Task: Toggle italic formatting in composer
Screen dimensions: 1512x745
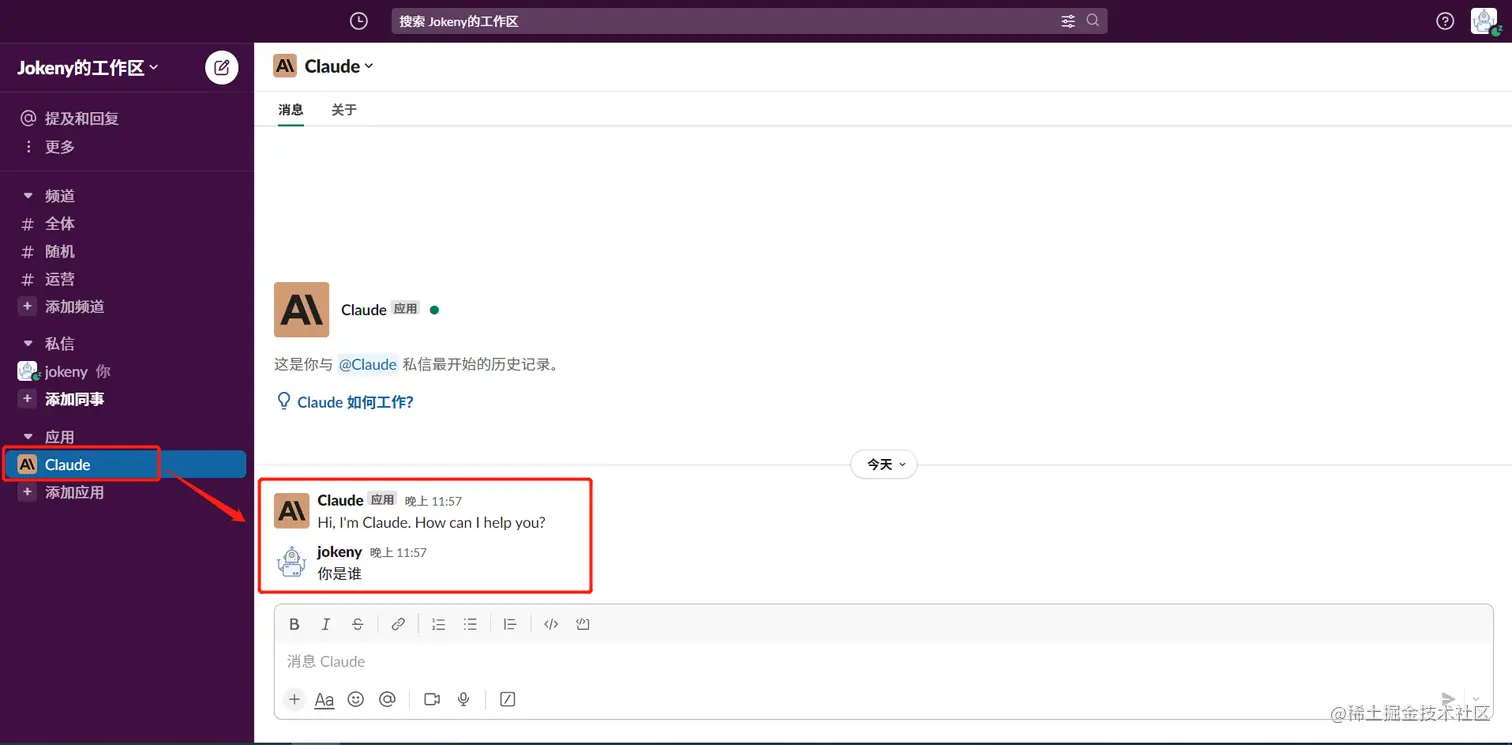Action: coord(326,624)
